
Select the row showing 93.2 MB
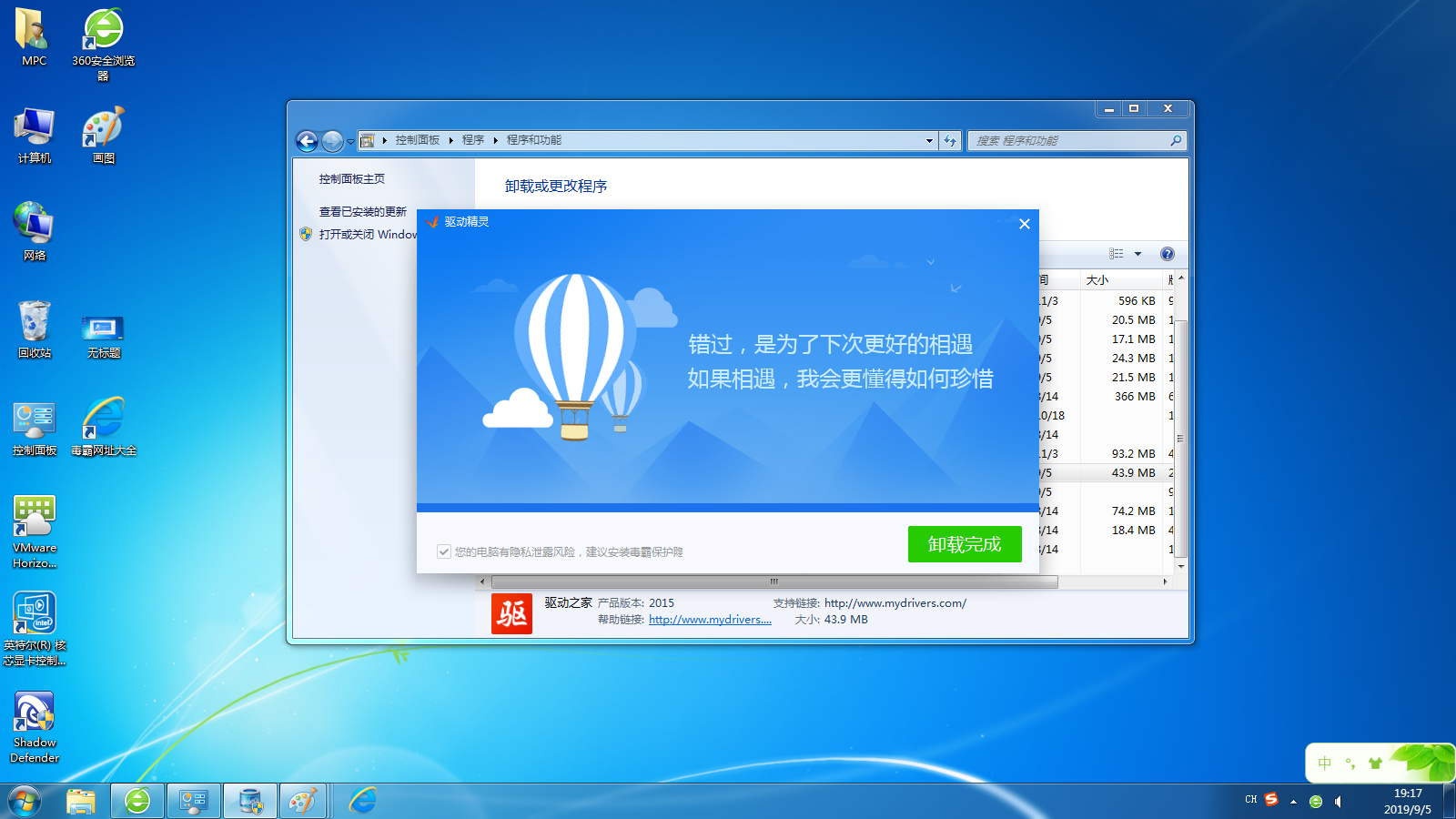click(x=1105, y=454)
